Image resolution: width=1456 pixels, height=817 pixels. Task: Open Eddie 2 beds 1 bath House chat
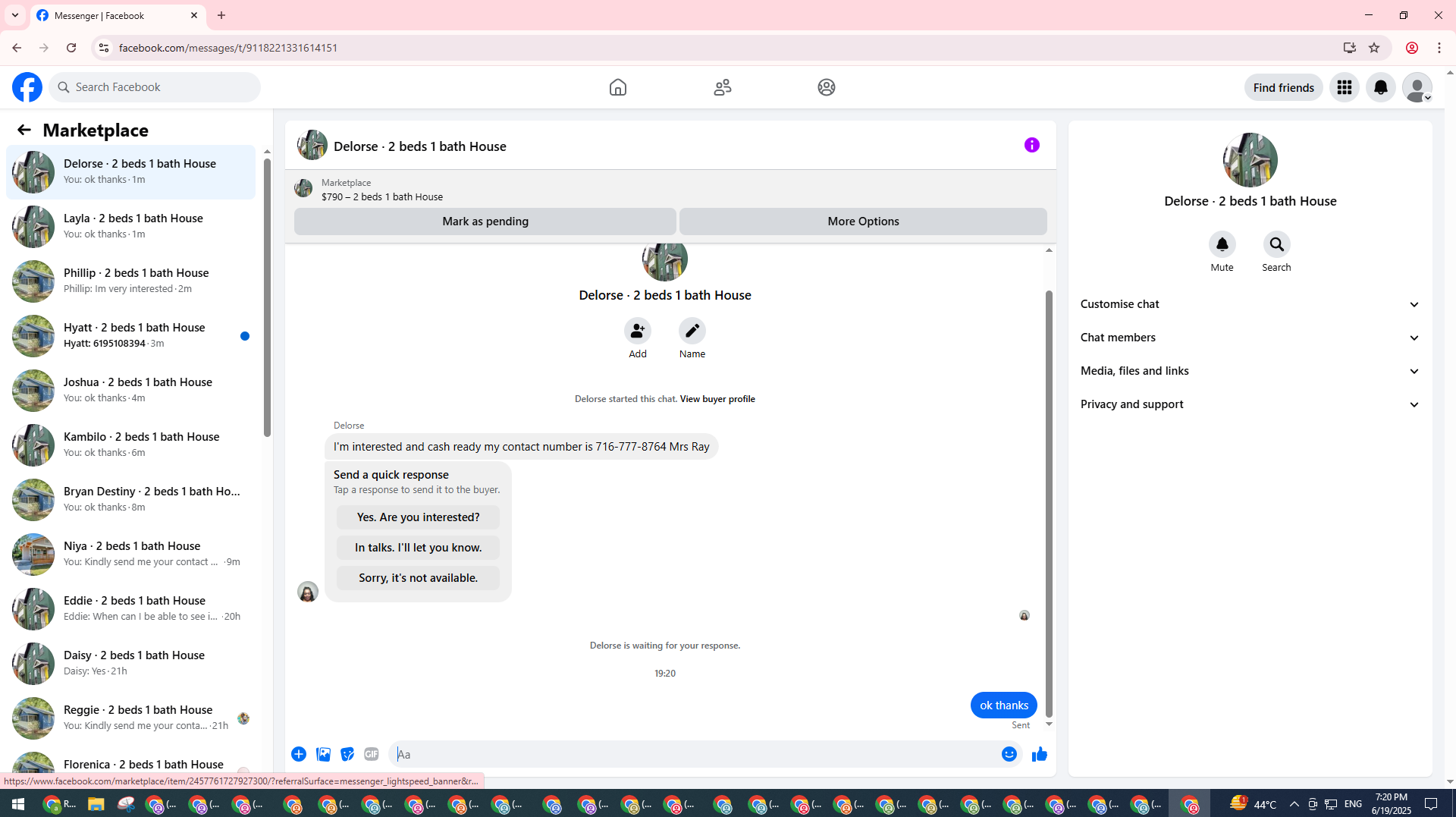pyautogui.click(x=130, y=608)
